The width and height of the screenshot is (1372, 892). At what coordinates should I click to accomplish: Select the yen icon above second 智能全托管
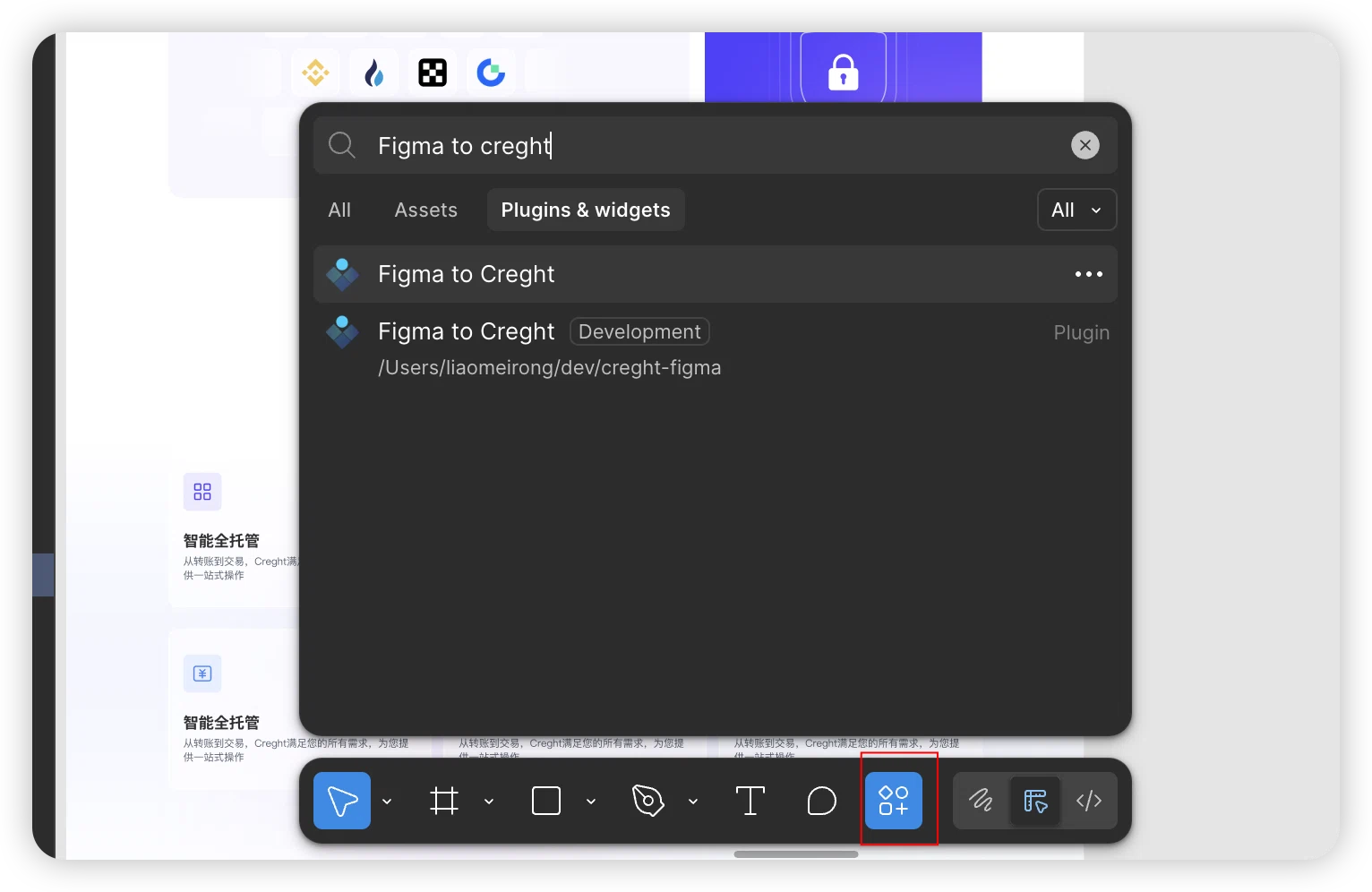(202, 673)
